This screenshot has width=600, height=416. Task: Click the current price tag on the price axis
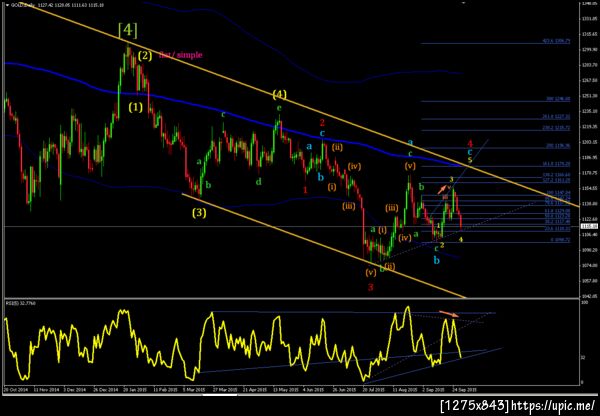coord(590,227)
